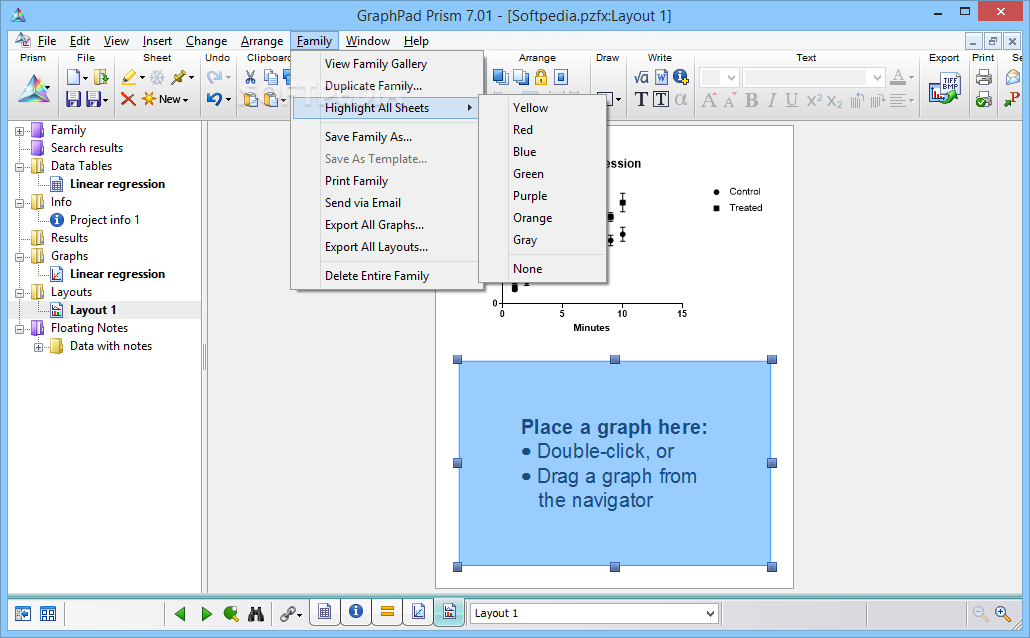Image resolution: width=1030 pixels, height=638 pixels.
Task: Toggle the gallery view status bar icon
Action: 48,614
